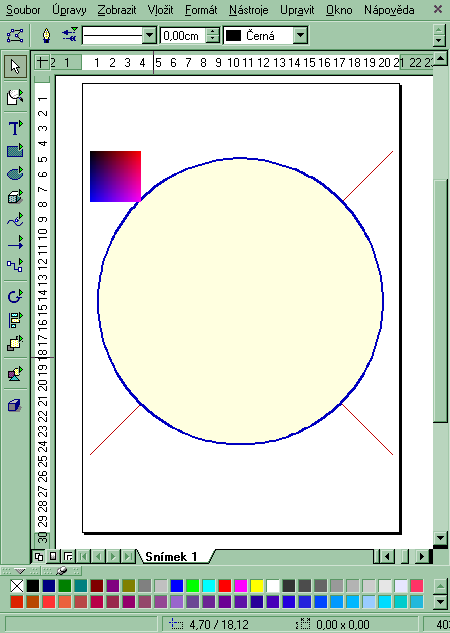The width and height of the screenshot is (450, 633).
Task: Jump to first slide tab button
Action: click(x=84, y=557)
